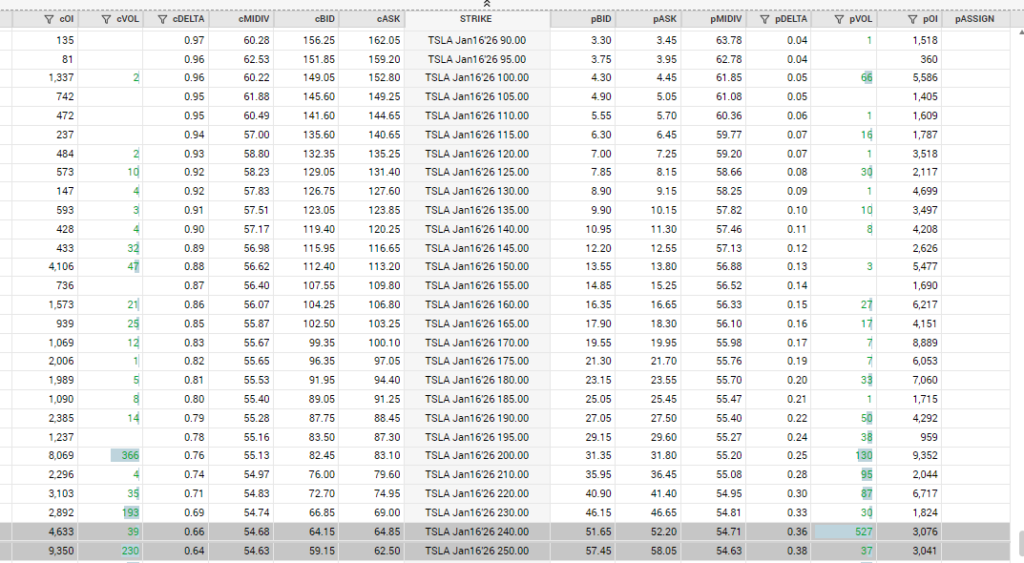This screenshot has height=563, width=1024.
Task: Sort by the cBID column header
Action: [325, 20]
